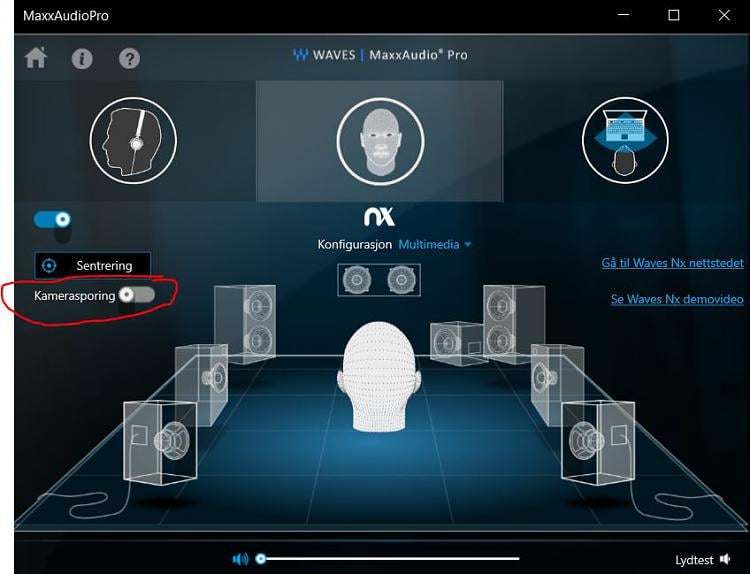Select the laptop speaker positioning tab

pyautogui.click(x=625, y=140)
